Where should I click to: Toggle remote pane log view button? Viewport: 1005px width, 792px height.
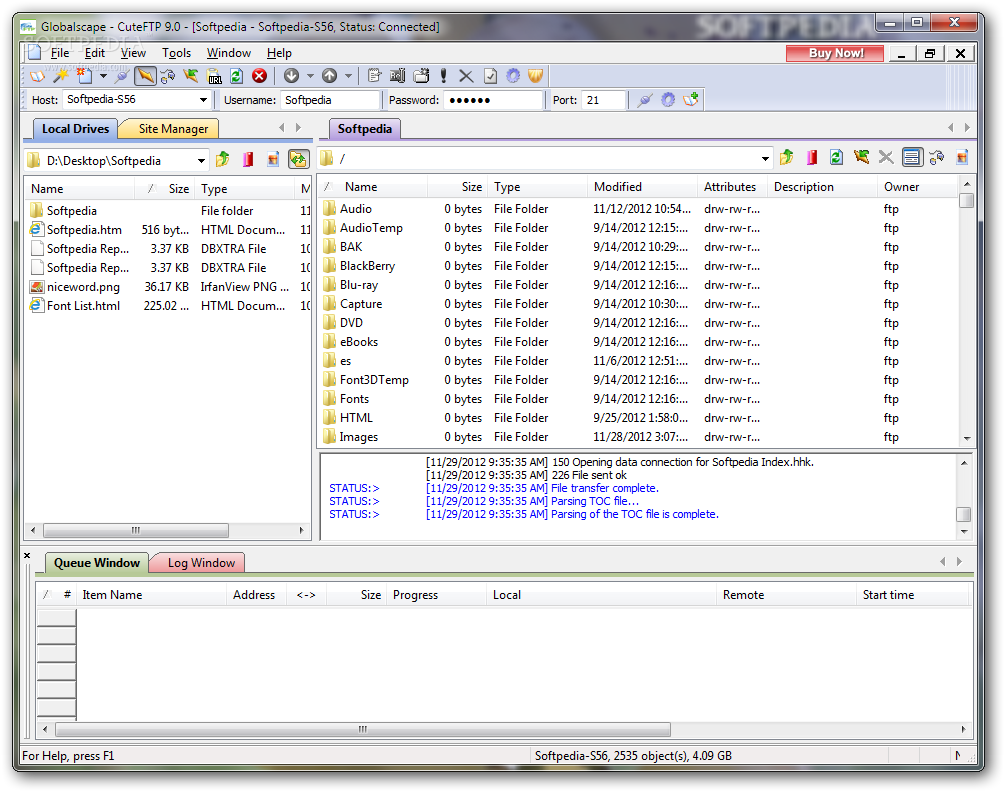911,157
